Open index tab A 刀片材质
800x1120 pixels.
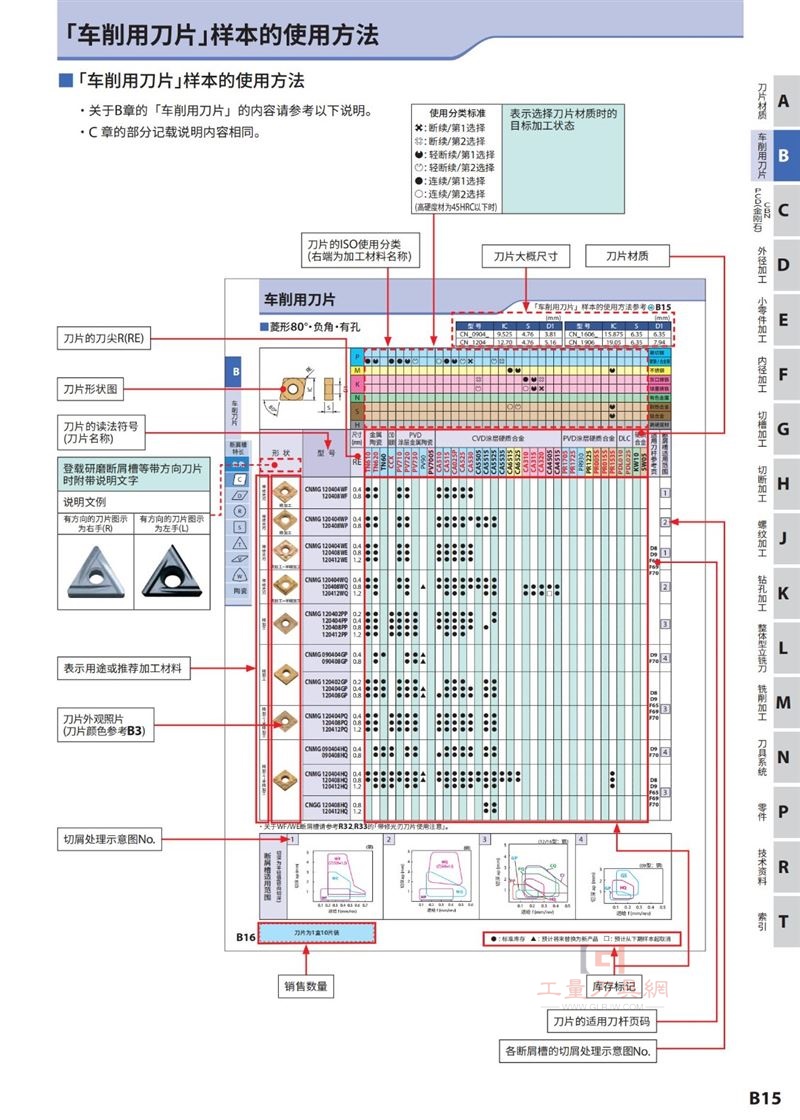pyautogui.click(x=777, y=101)
